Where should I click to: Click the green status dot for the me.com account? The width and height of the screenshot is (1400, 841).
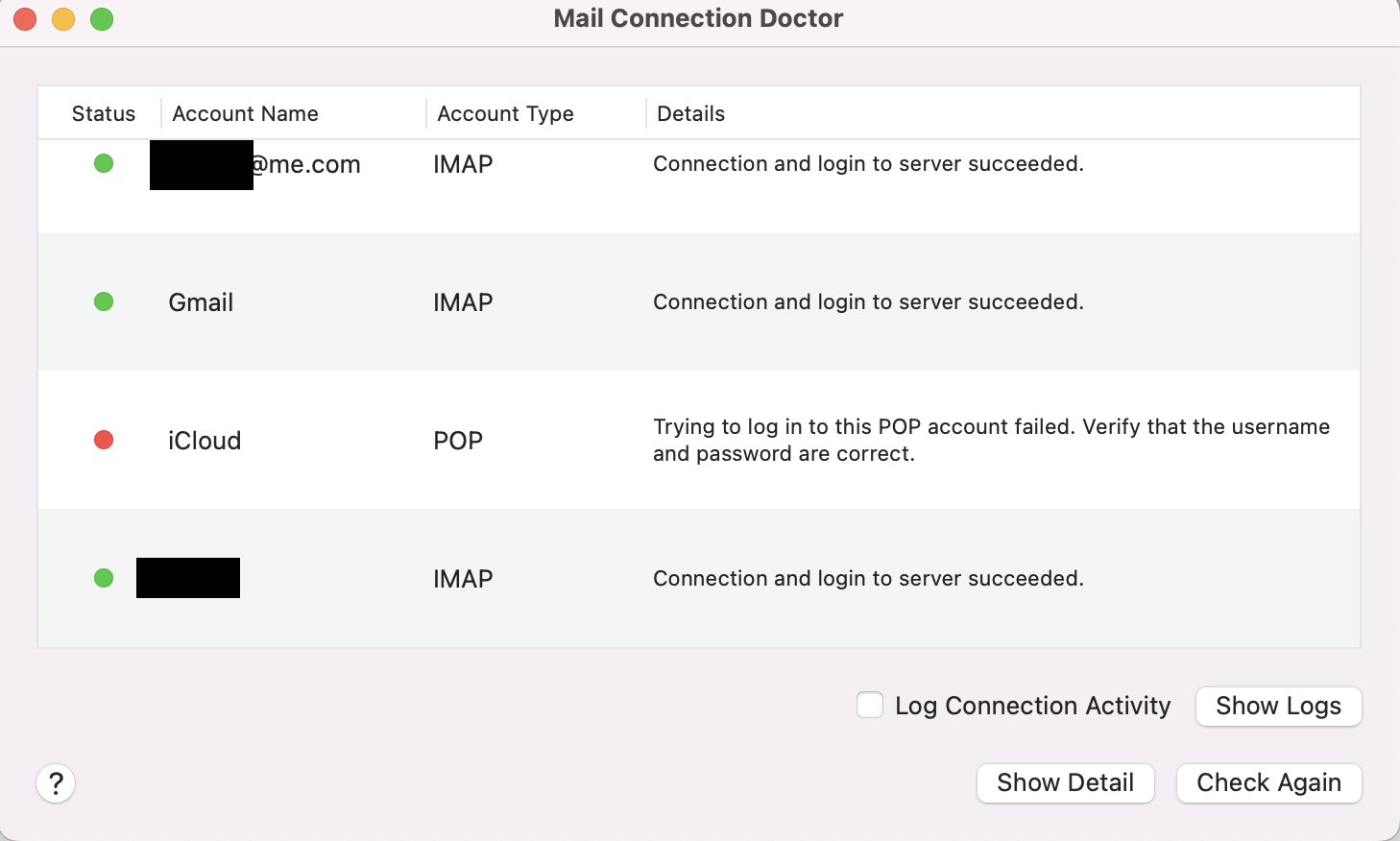[x=104, y=163]
